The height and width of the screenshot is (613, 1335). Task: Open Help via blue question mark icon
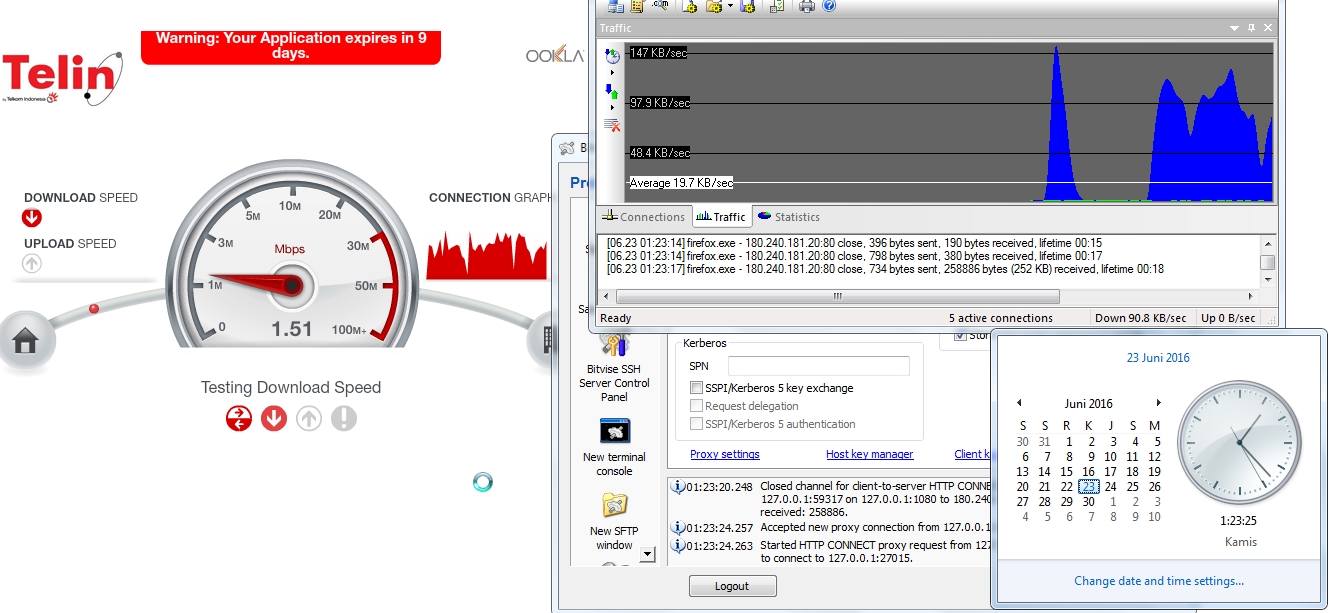pyautogui.click(x=829, y=6)
